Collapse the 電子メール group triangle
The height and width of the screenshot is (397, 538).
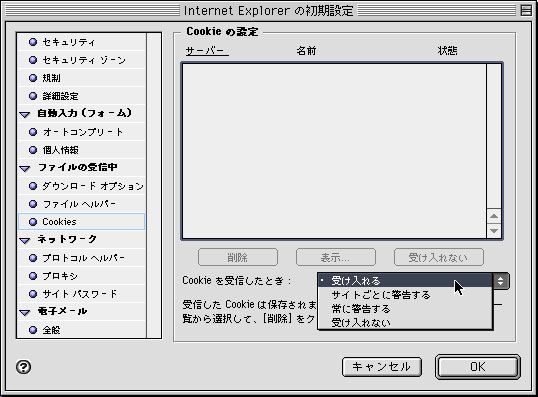click(25, 312)
